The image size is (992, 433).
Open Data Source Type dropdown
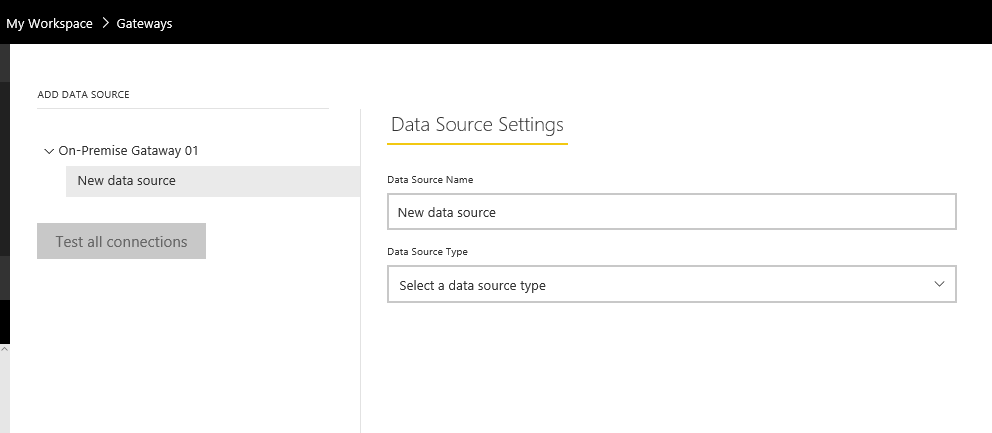point(671,284)
